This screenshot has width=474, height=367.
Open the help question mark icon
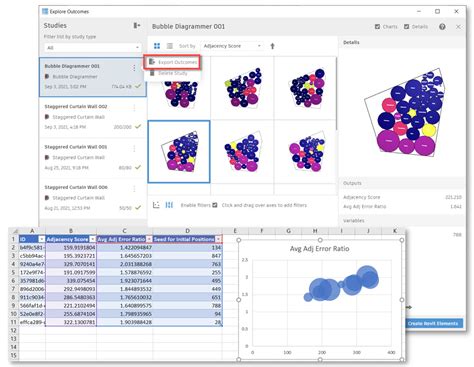[442, 27]
